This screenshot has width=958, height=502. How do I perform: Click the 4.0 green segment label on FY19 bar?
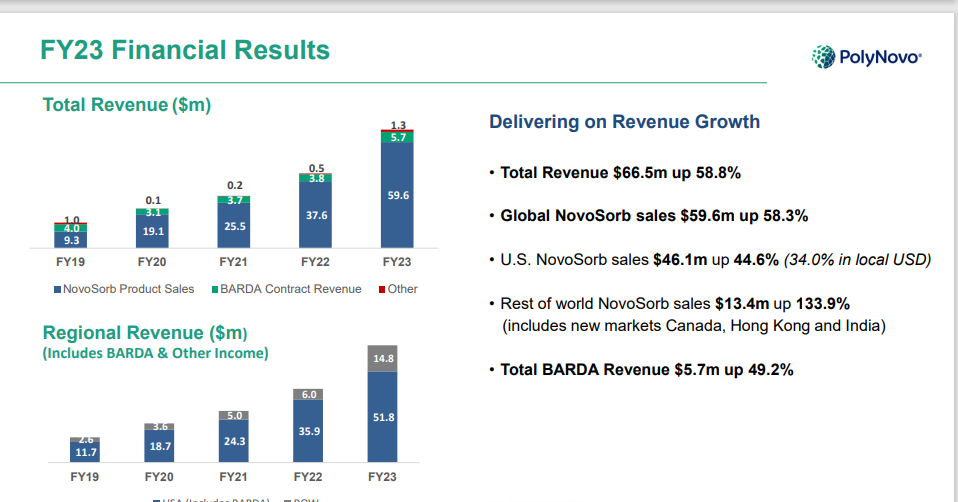tap(71, 228)
